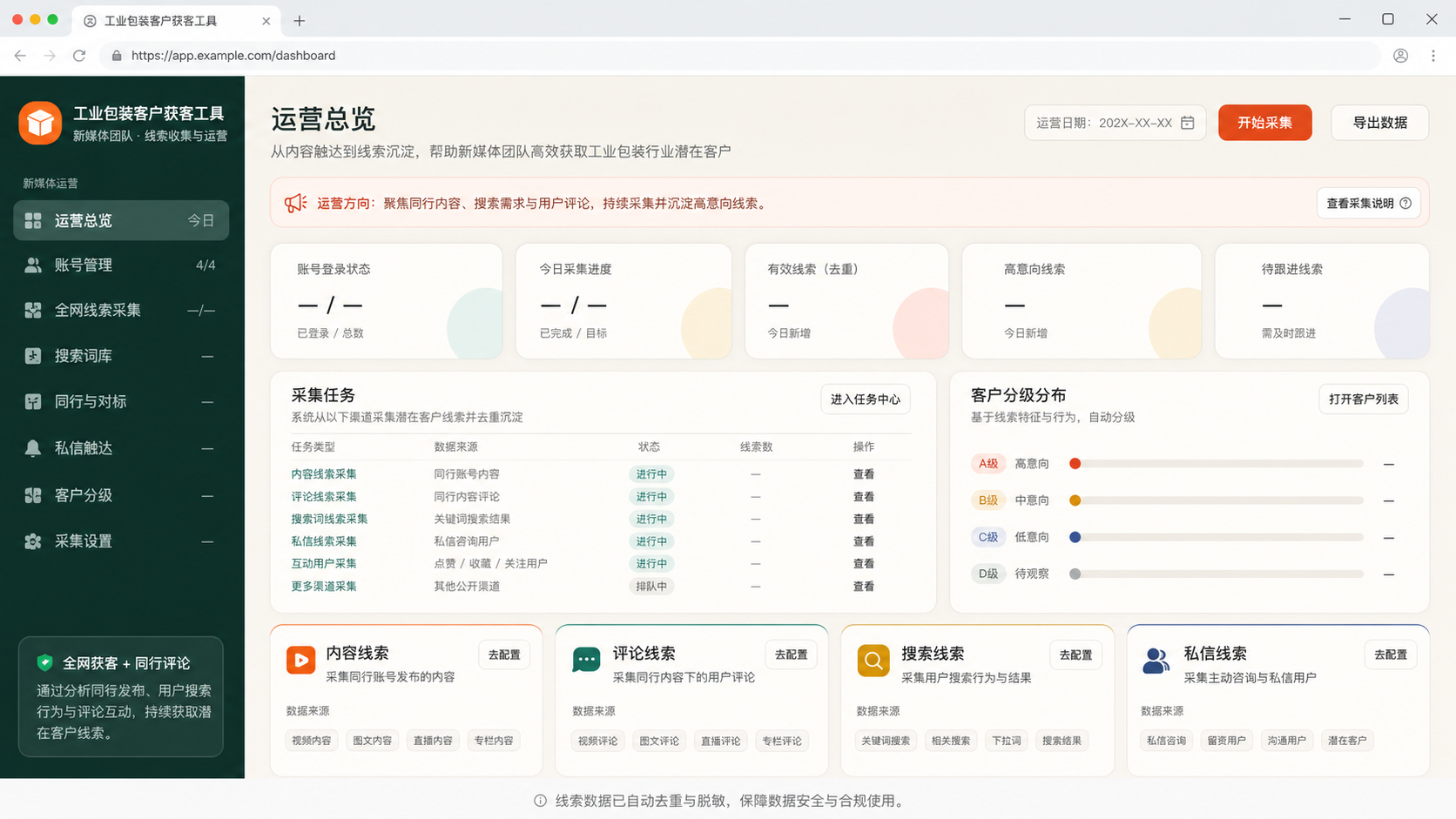Click 去配置 on the 私信线索 card
The width and height of the screenshot is (1456, 819).
1391,655
